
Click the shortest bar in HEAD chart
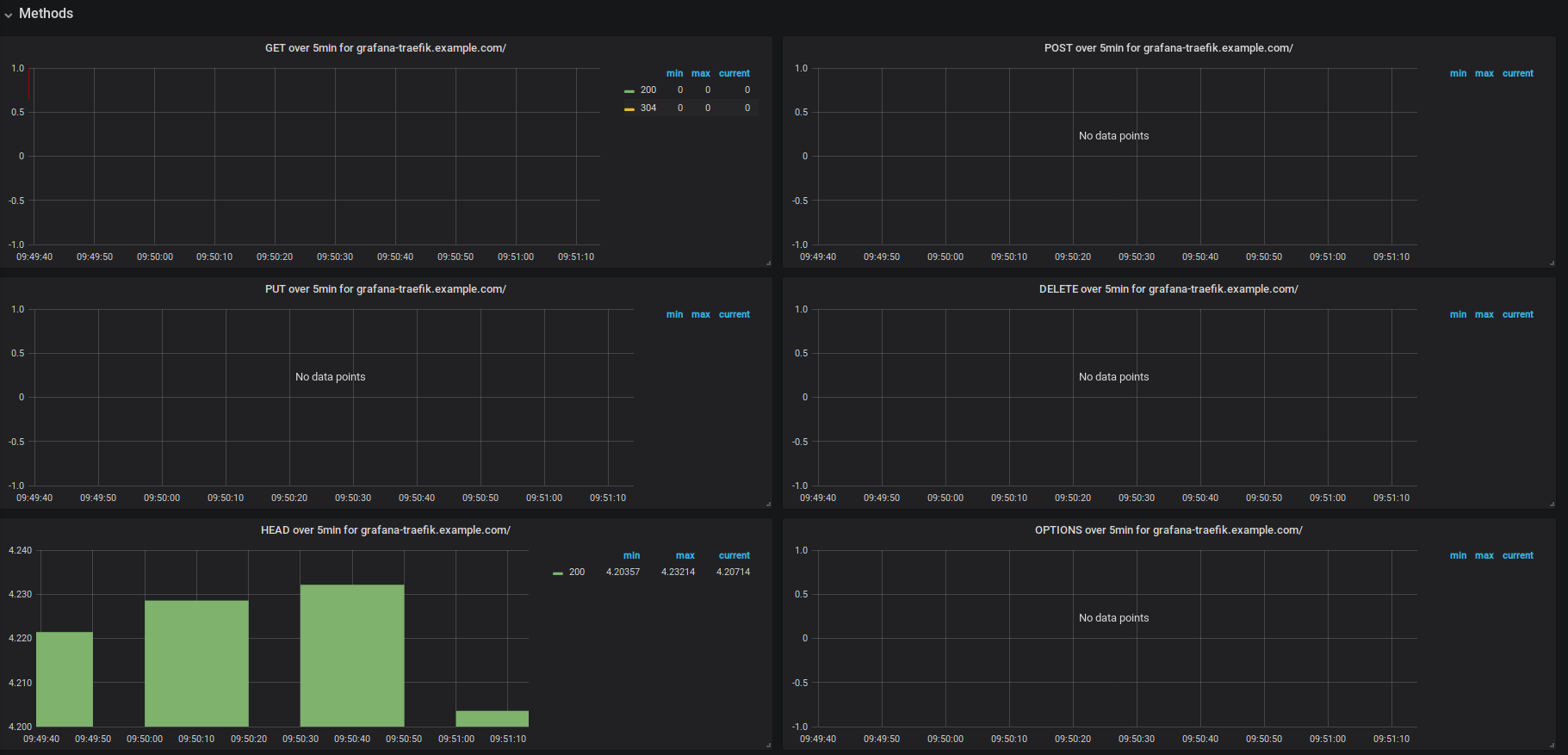(493, 719)
